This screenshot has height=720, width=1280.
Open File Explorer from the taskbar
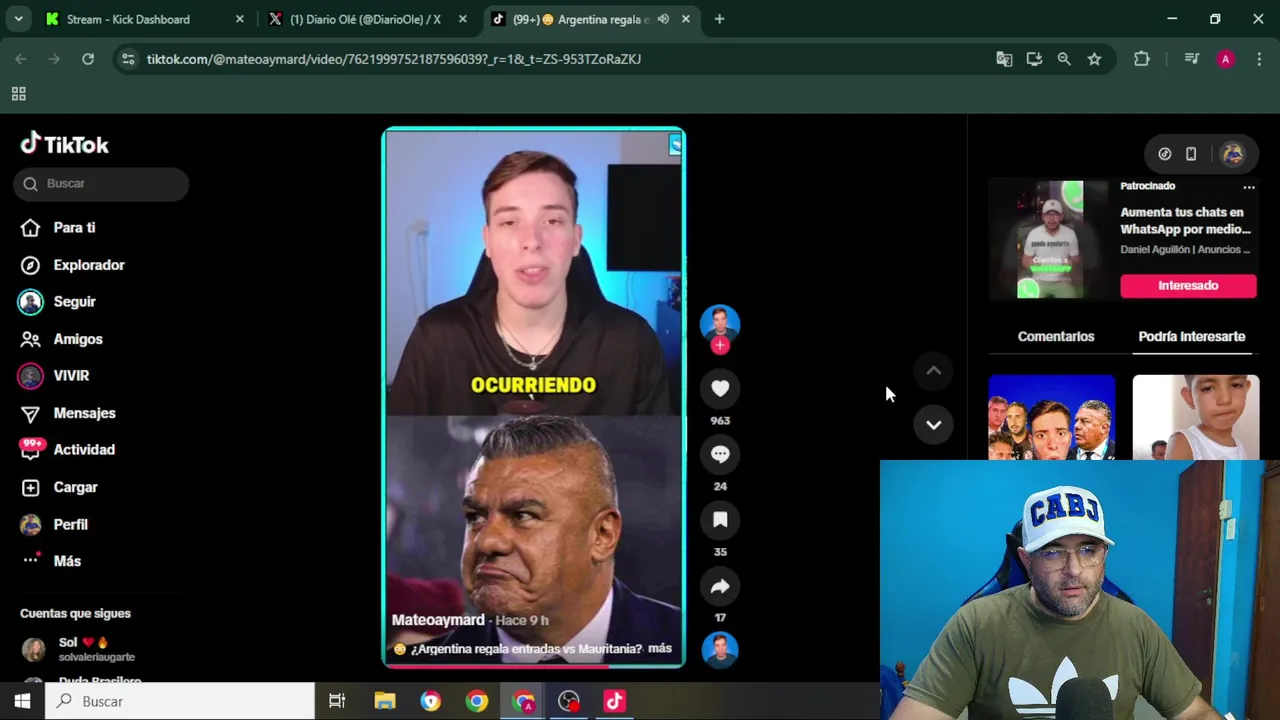(385, 701)
